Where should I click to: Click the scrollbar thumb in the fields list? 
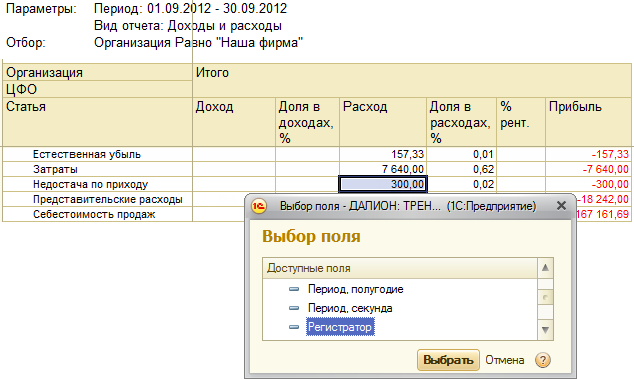pos(545,298)
